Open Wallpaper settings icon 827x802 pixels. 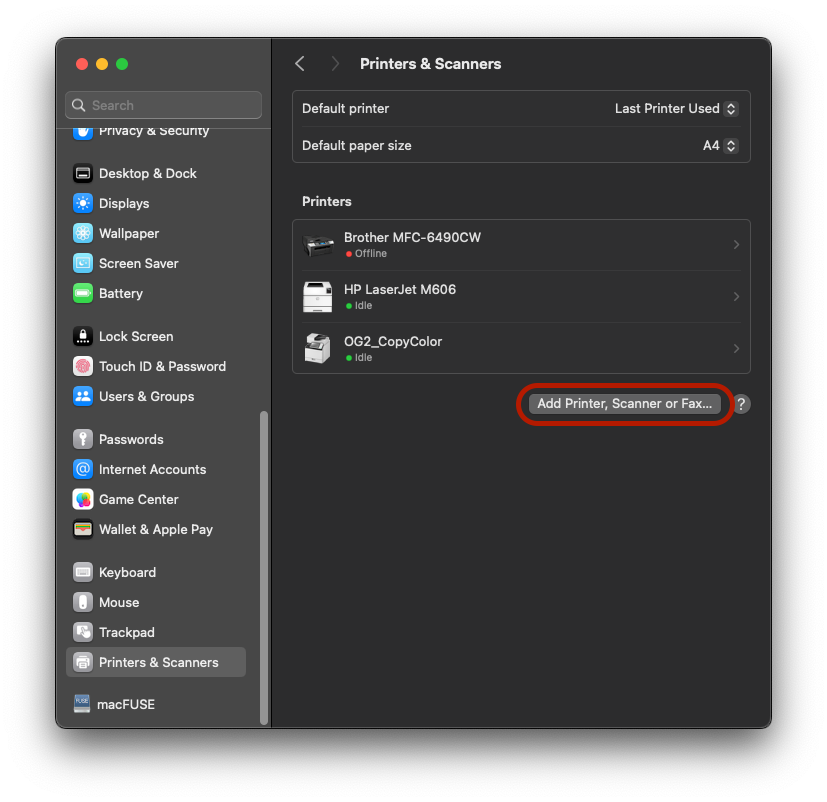point(83,233)
